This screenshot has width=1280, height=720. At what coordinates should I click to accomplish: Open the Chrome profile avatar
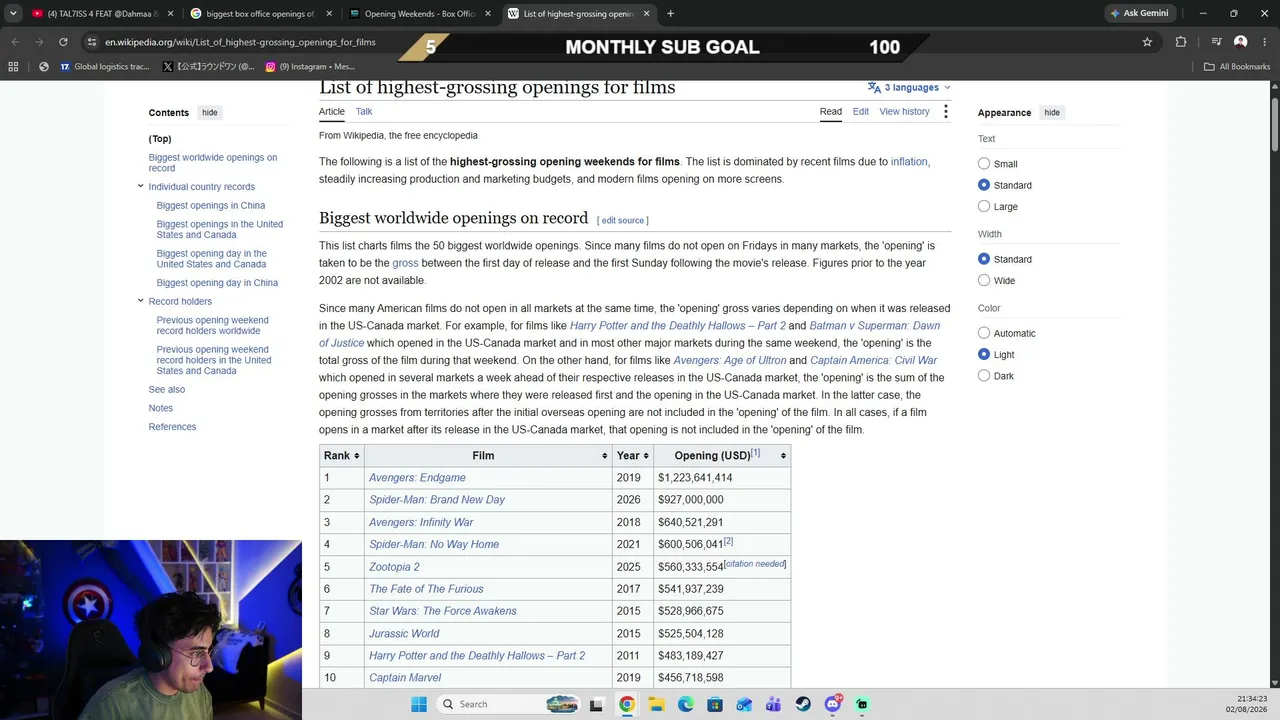point(1241,42)
